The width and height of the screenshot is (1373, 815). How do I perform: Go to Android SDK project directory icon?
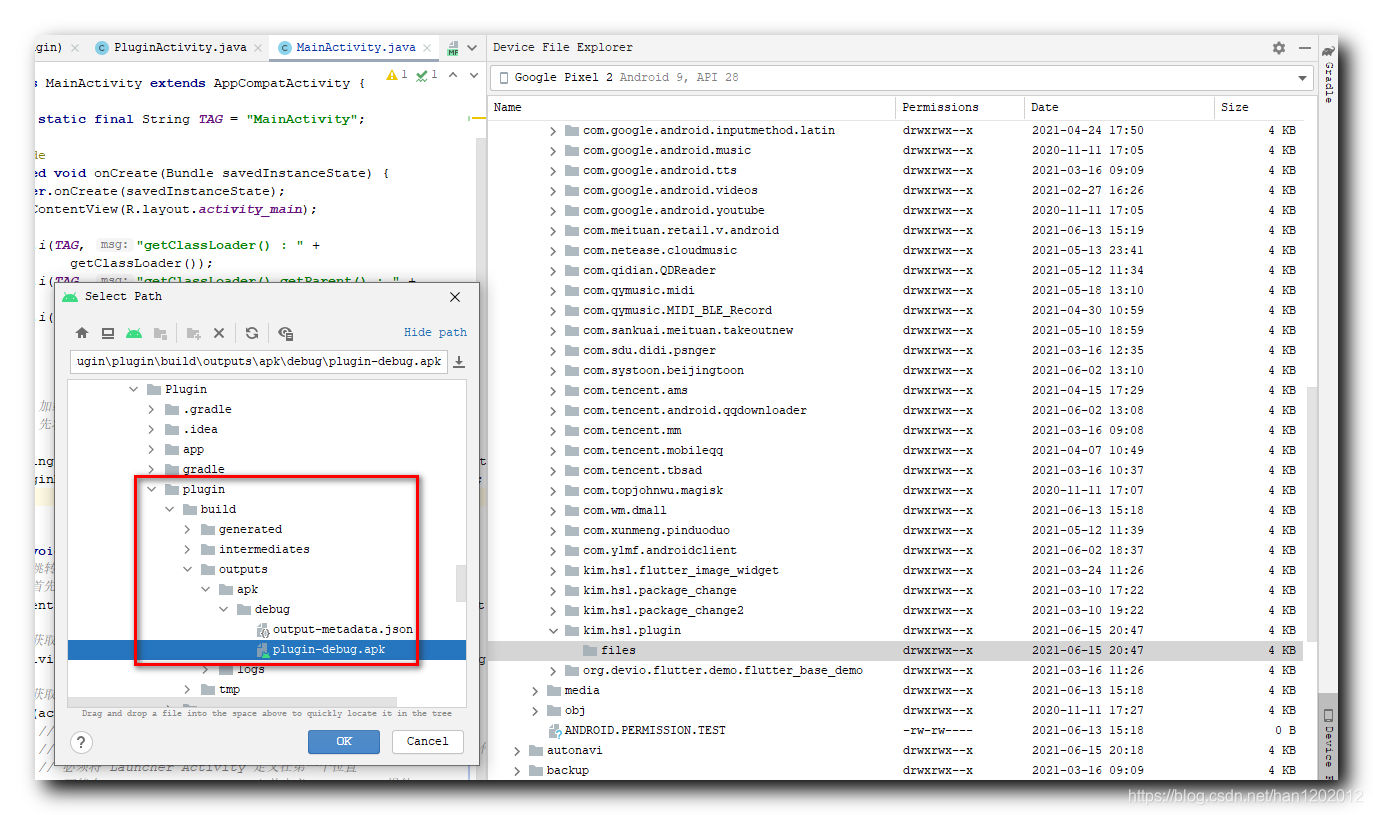click(x=134, y=333)
